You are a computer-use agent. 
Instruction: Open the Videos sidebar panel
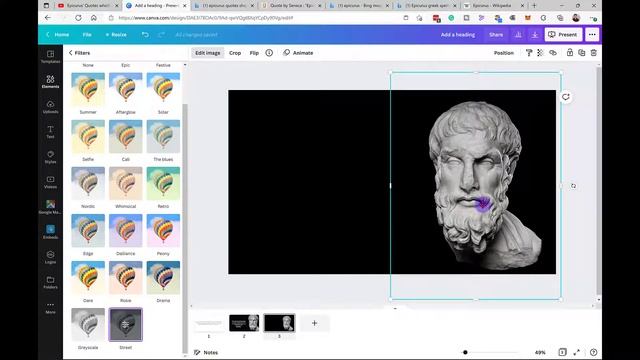pos(50,182)
